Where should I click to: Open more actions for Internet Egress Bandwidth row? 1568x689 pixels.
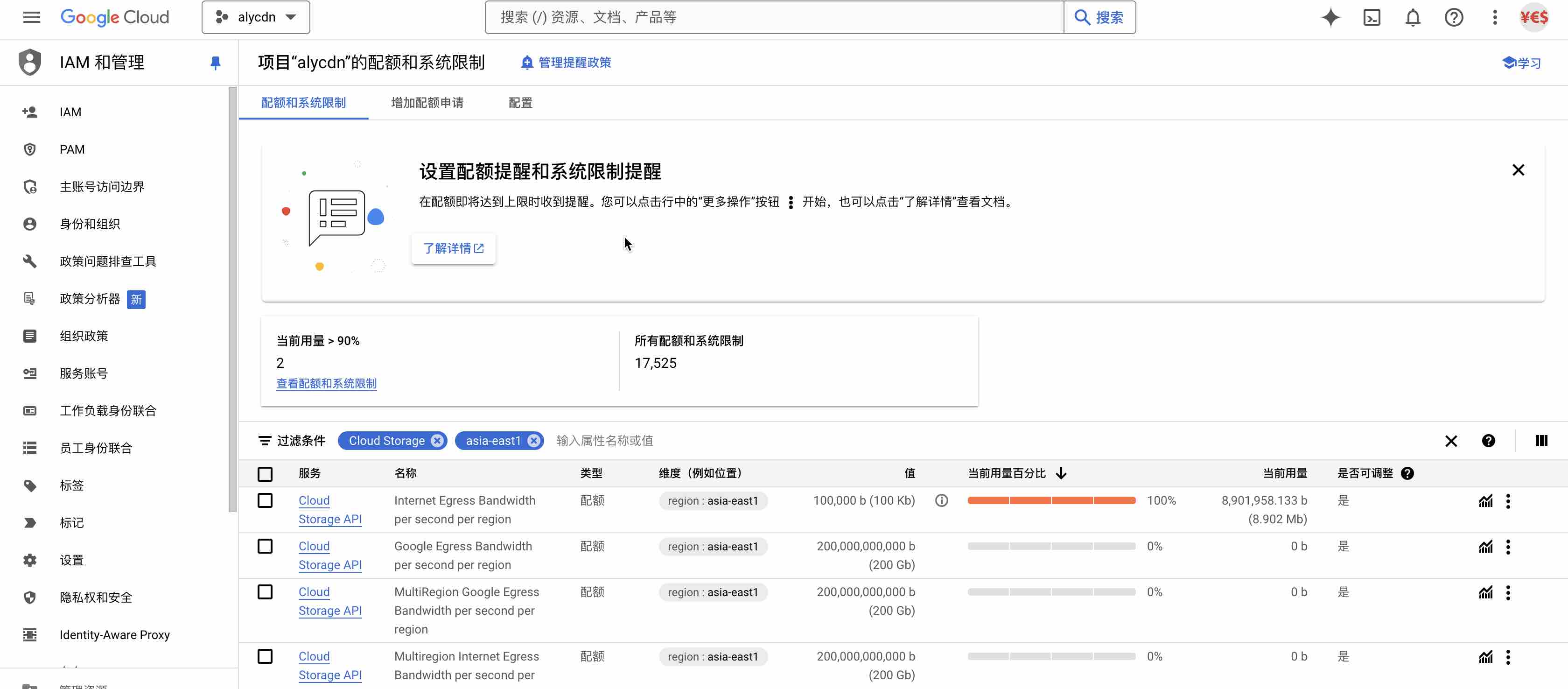pyautogui.click(x=1508, y=501)
